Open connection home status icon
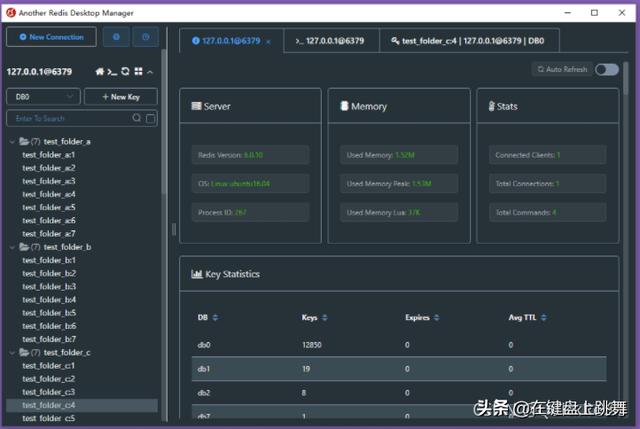The image size is (640, 429). 100,71
